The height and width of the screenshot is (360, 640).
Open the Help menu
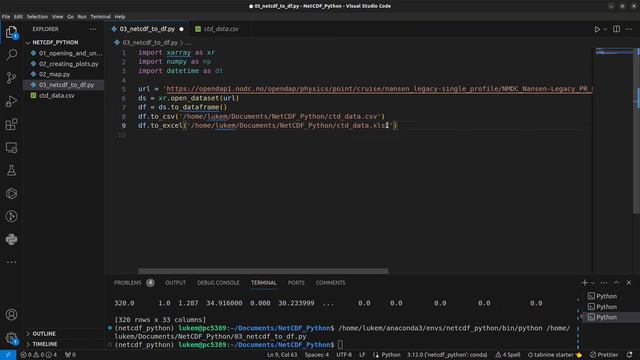(120, 17)
